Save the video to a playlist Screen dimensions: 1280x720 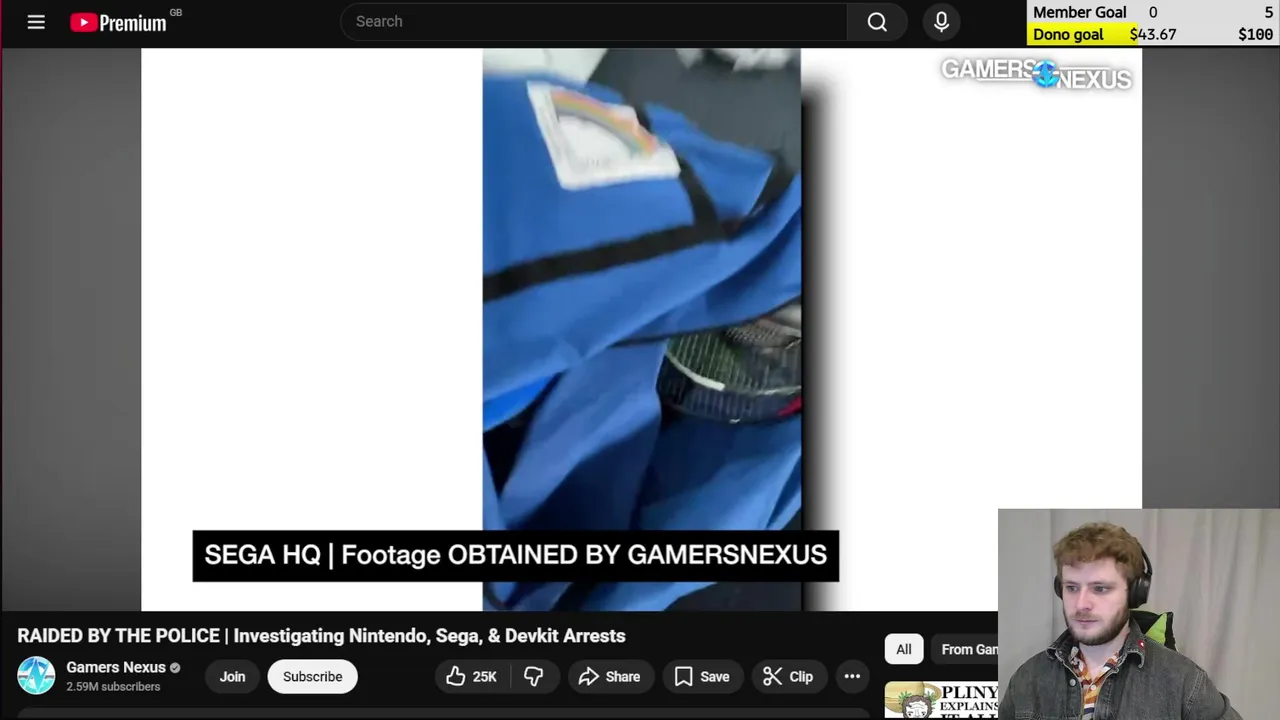point(702,677)
